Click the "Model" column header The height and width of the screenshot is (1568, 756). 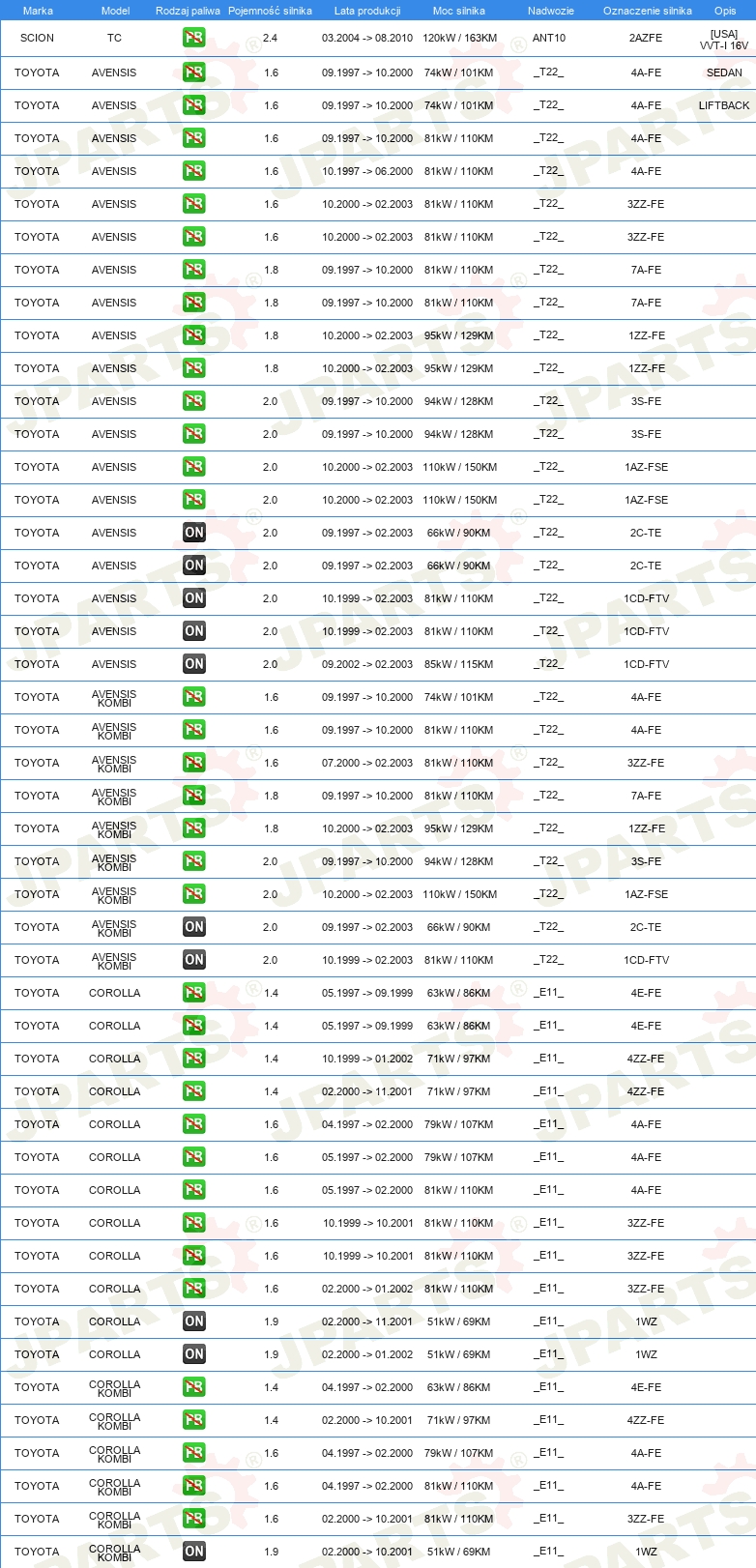(115, 11)
